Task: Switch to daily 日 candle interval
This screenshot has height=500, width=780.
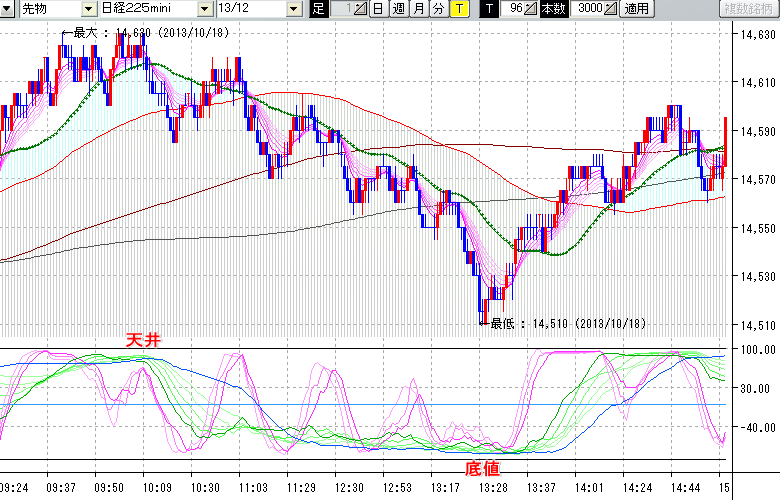Action: tap(377, 9)
